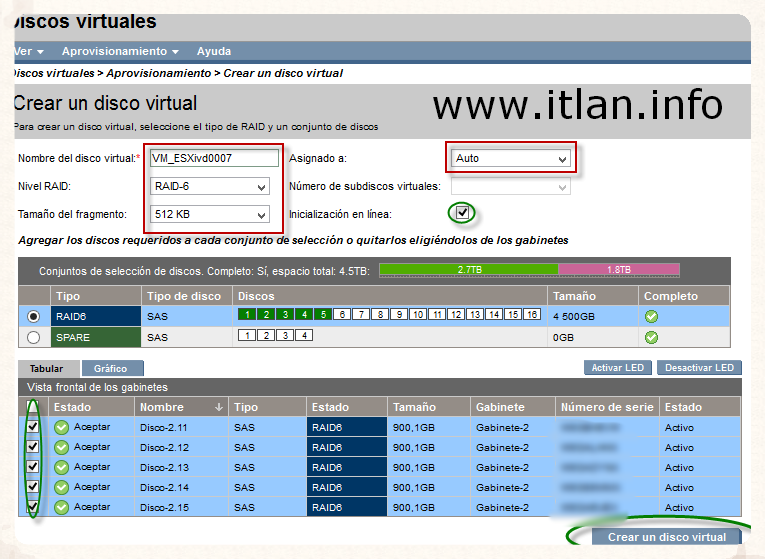The height and width of the screenshot is (559, 765).
Task: Click disk slot 16 in RAID6 row
Action: 532,315
